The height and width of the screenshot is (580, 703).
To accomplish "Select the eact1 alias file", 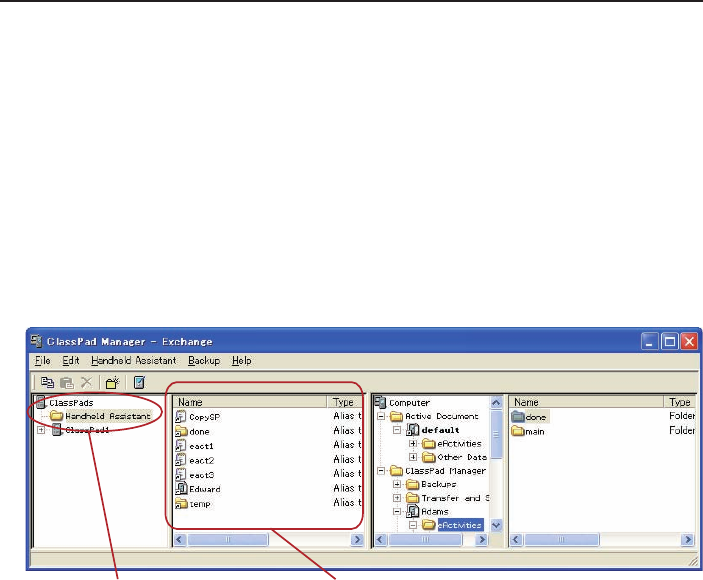I will coord(201,446).
